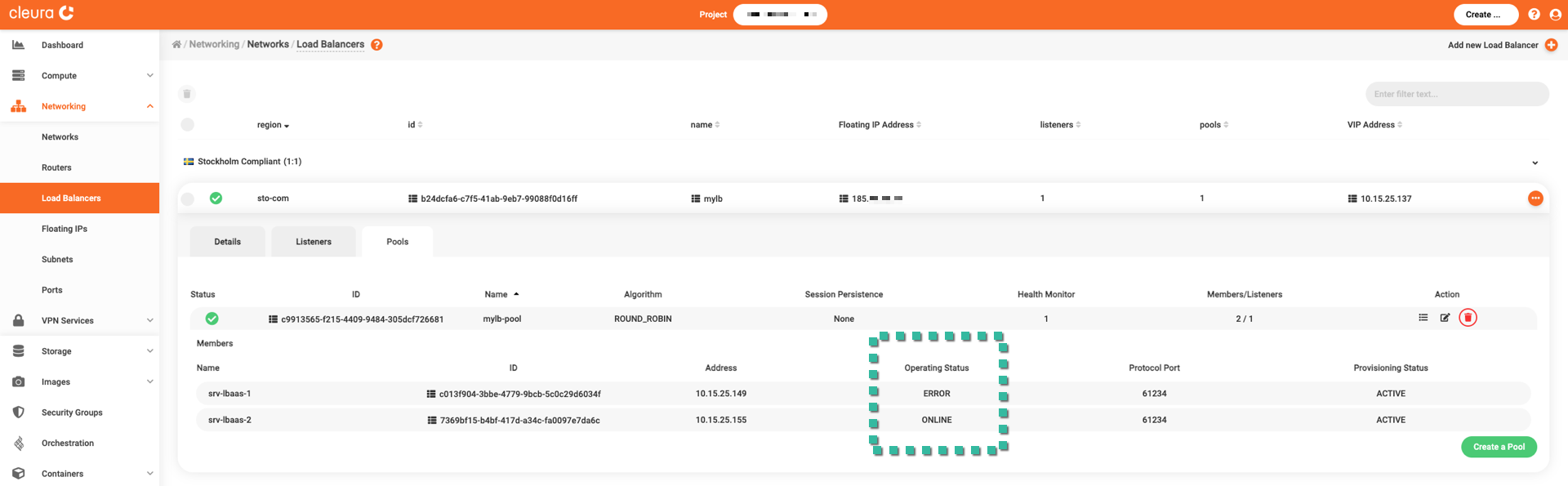Expand the Compute sidebar section
1568x486 pixels.
[150, 75]
